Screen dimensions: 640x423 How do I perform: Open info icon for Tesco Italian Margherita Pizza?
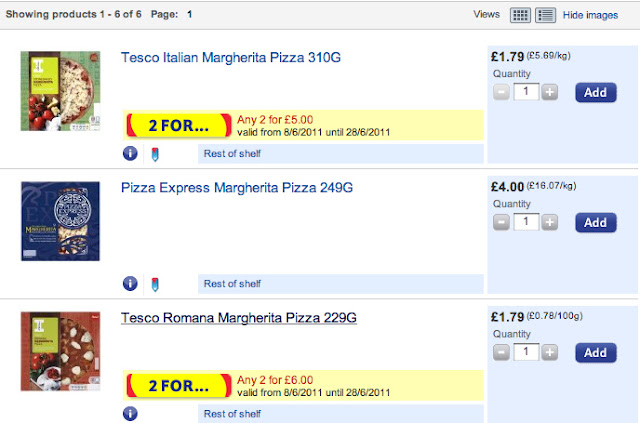click(130, 153)
